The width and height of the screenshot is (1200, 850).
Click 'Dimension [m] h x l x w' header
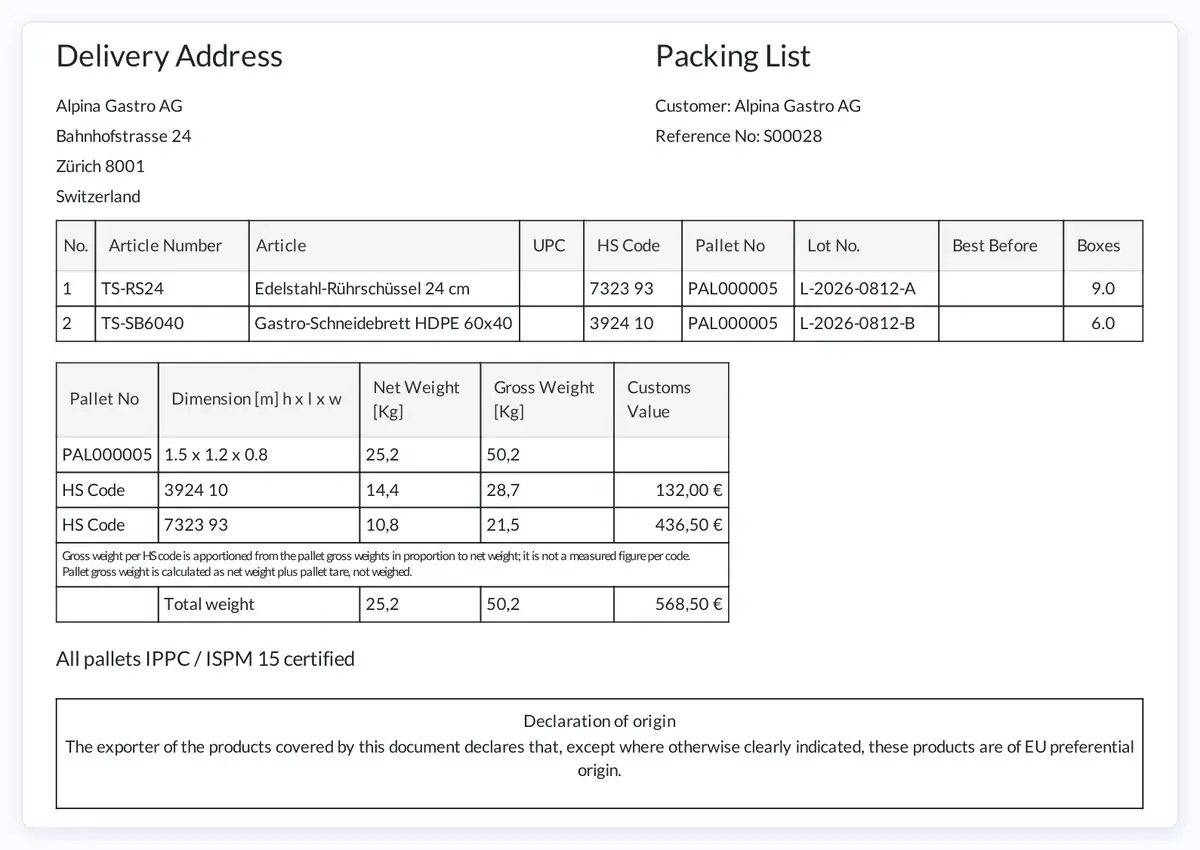(x=257, y=399)
